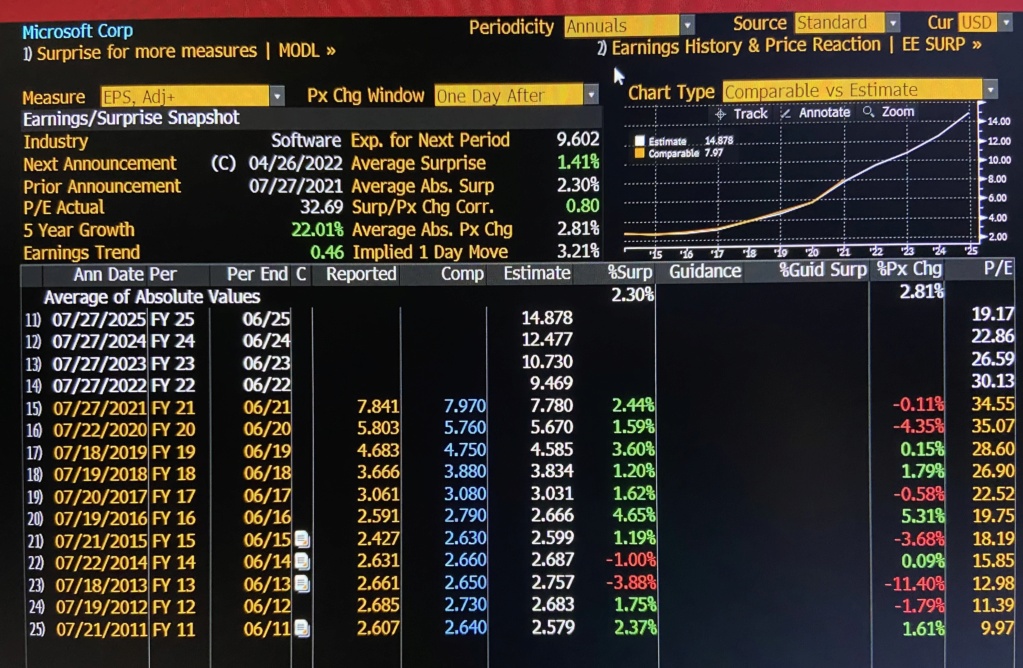This screenshot has height=668, width=1023.
Task: Click the Implied 1 Day Move value 3.21%
Action: point(578,251)
